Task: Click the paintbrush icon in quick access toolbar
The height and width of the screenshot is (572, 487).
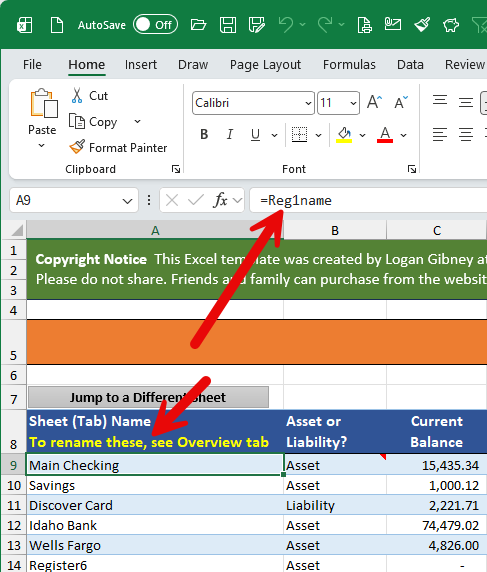Action: tap(422, 25)
